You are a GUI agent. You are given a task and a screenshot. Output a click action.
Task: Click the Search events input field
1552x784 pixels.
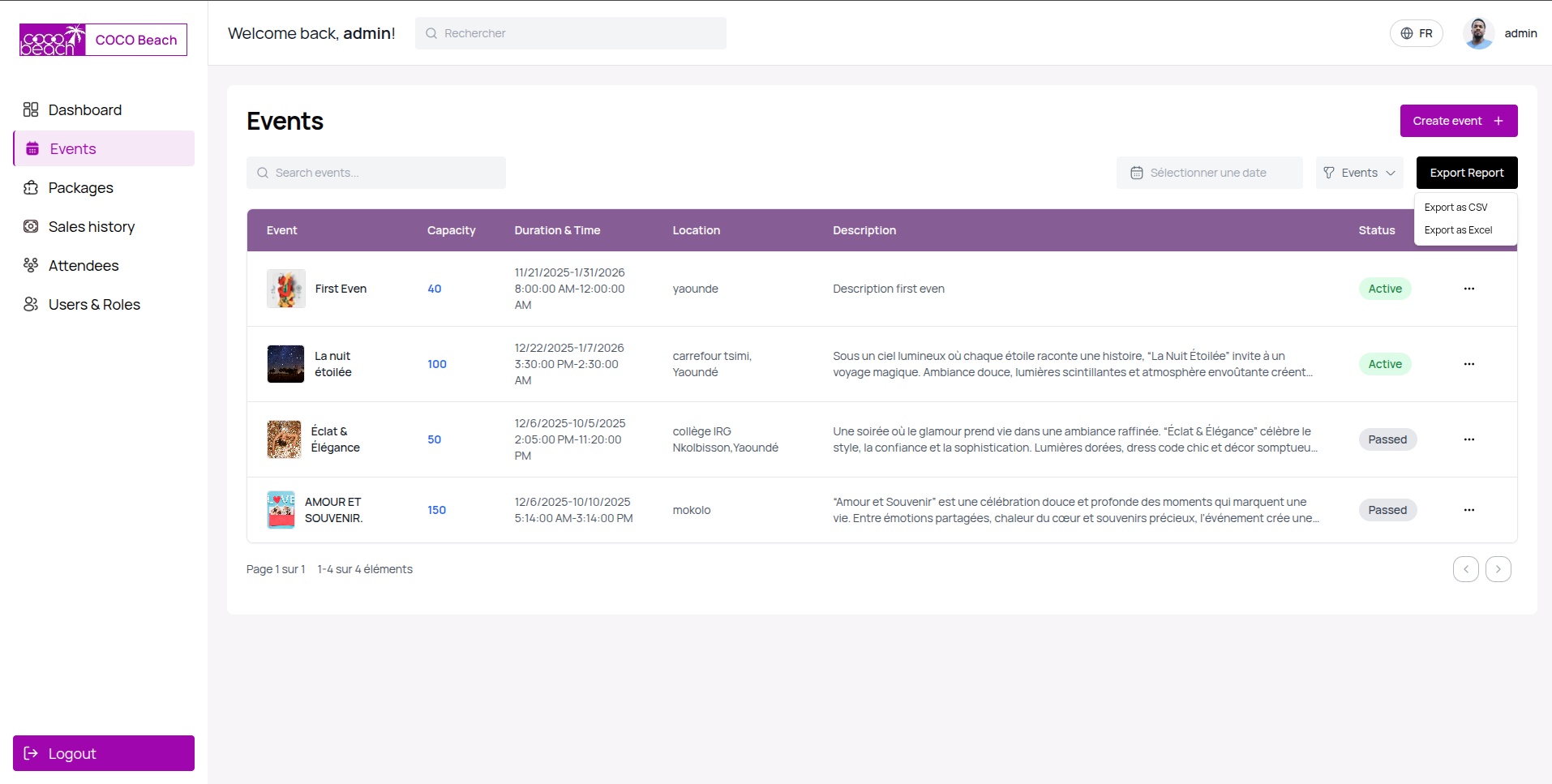(x=376, y=173)
